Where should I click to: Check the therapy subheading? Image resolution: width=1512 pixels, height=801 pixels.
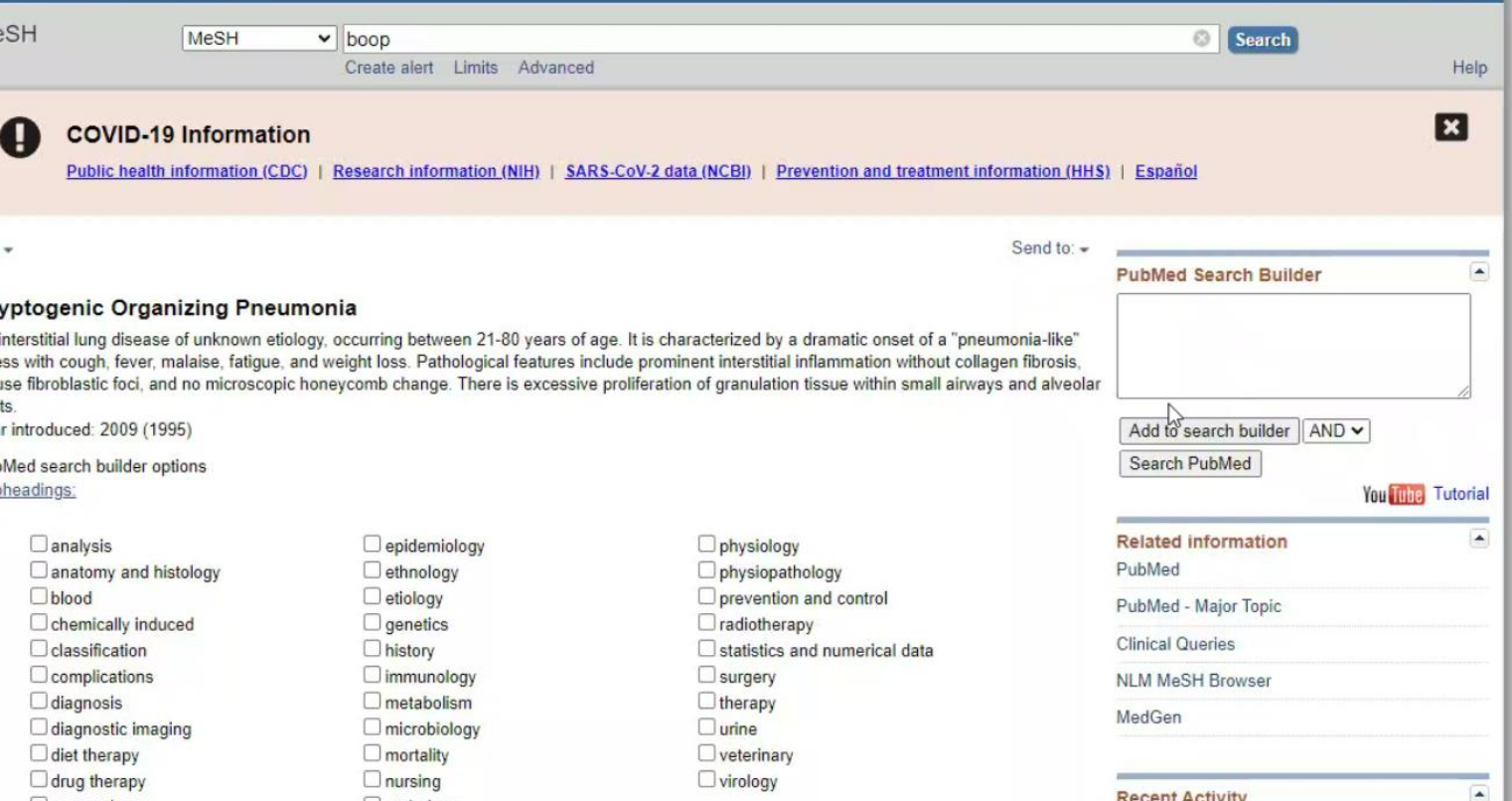pos(706,701)
